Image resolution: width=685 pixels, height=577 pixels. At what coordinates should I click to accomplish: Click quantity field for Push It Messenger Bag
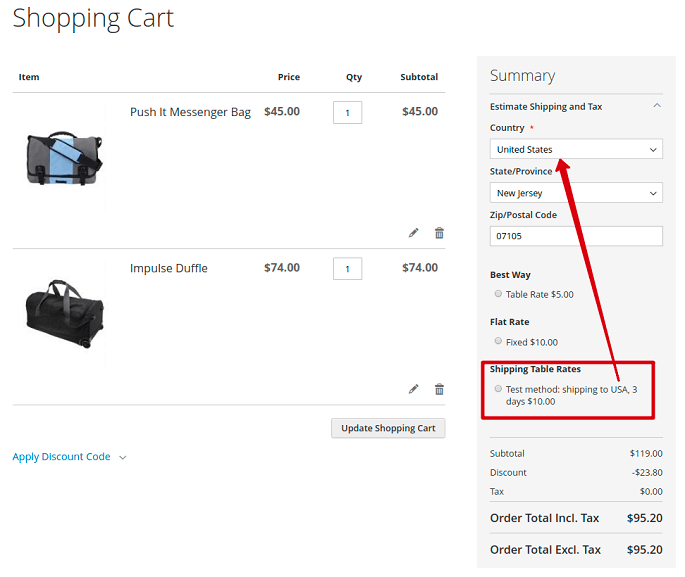(347, 112)
